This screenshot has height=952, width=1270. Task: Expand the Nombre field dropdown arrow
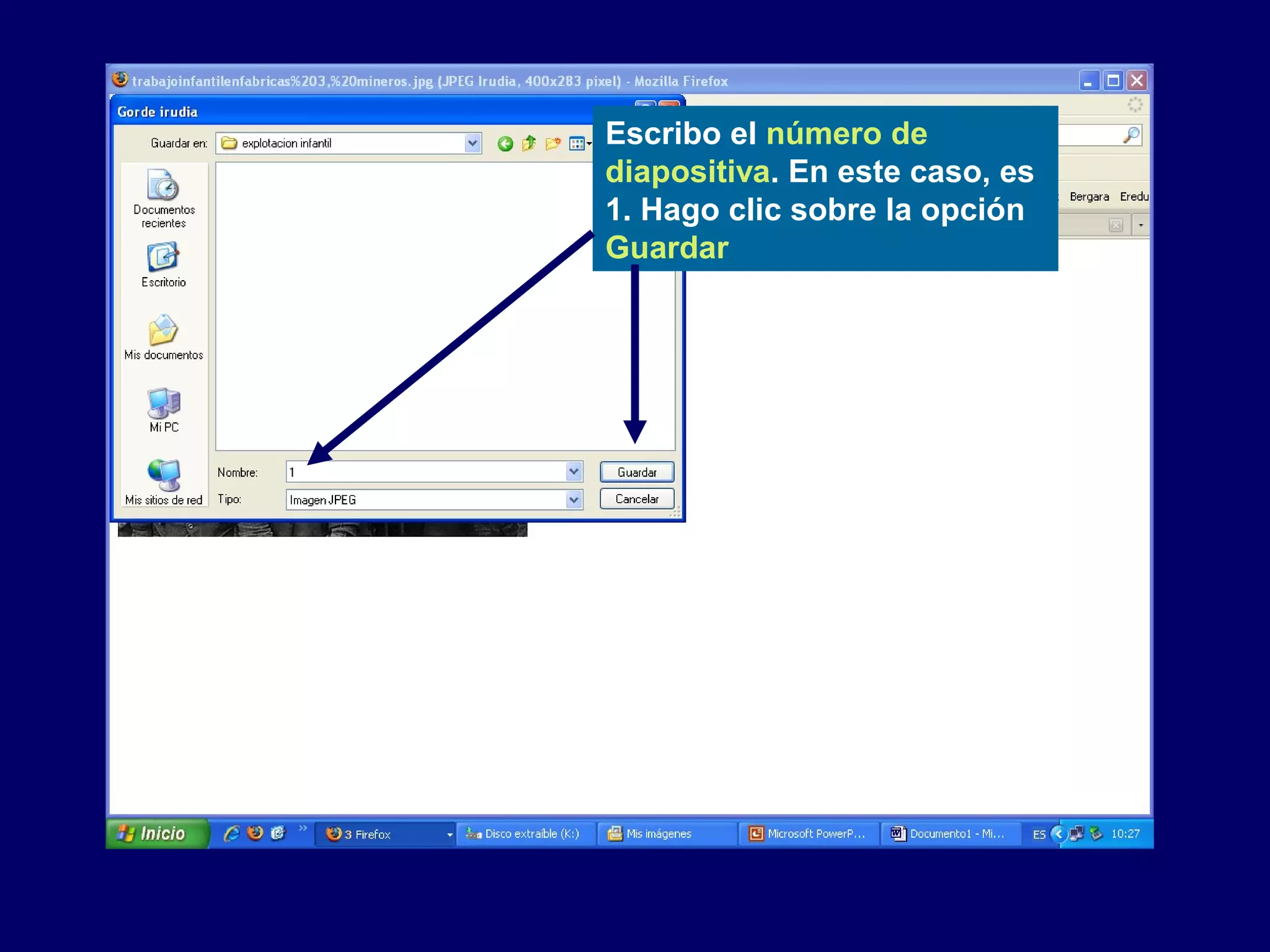[574, 472]
